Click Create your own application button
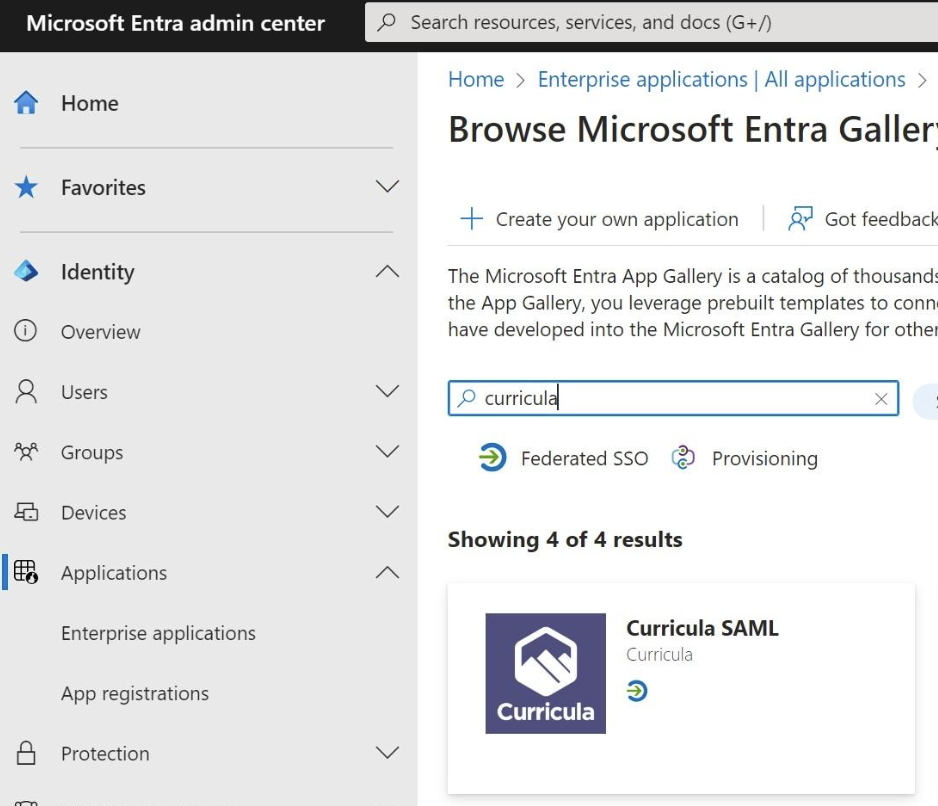Screen dimensions: 938x806 (x=599, y=219)
